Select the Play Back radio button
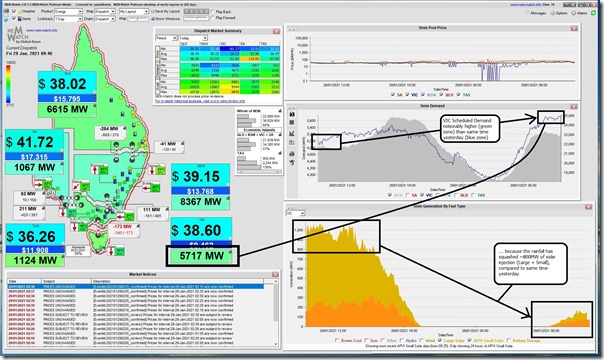 point(213,12)
